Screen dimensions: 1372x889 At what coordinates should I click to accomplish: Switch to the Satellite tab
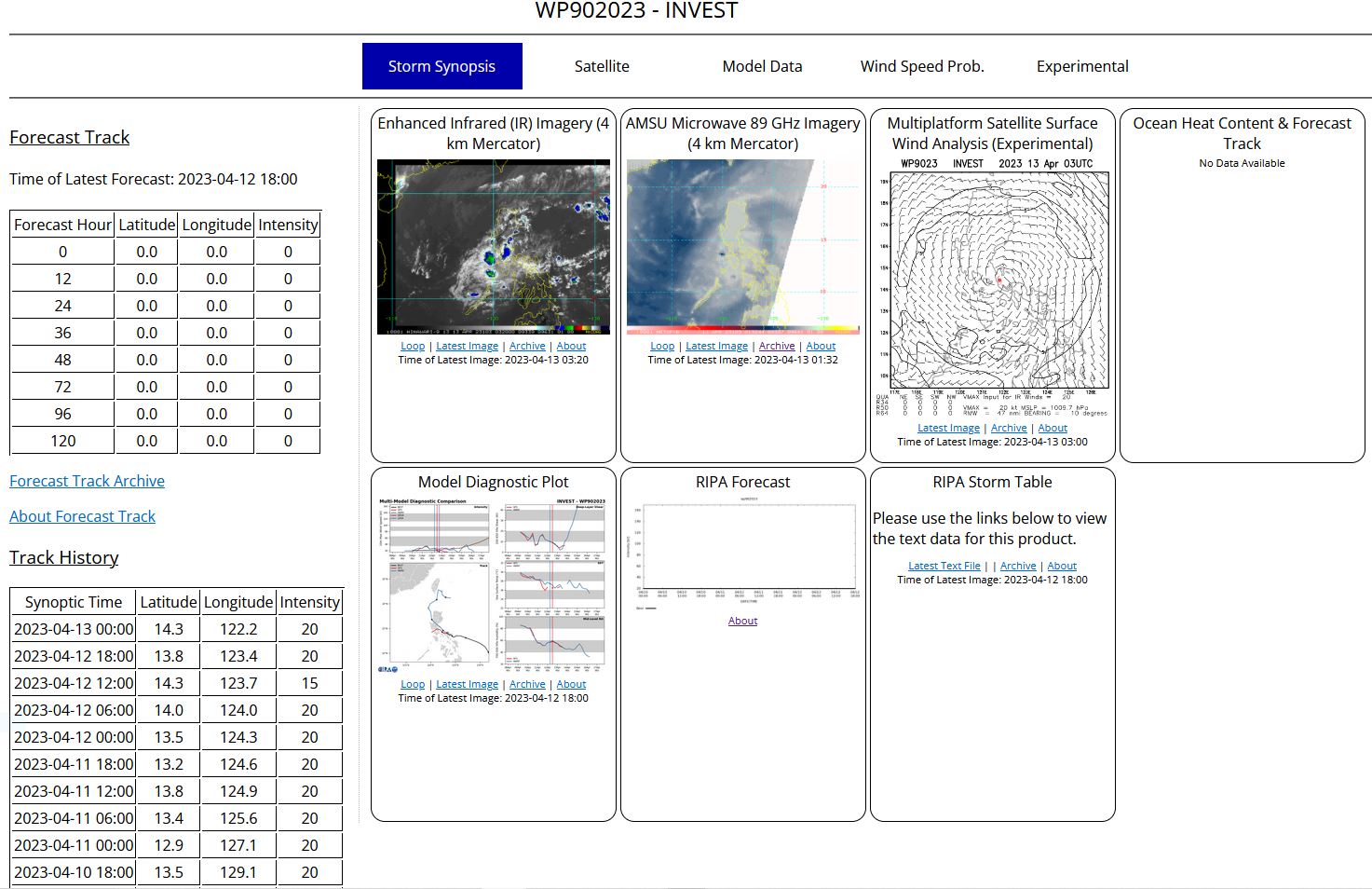pos(602,66)
